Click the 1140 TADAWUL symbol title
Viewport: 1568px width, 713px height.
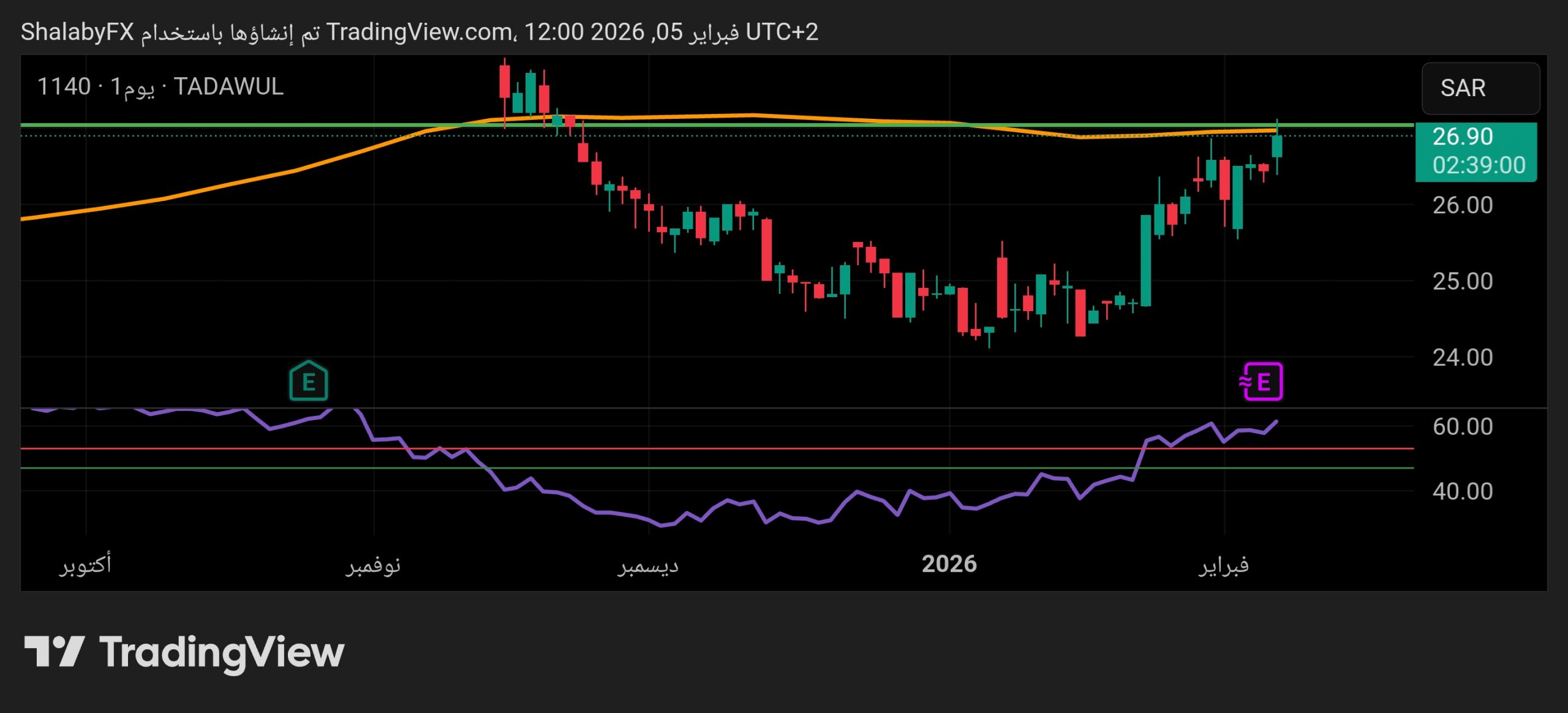160,87
